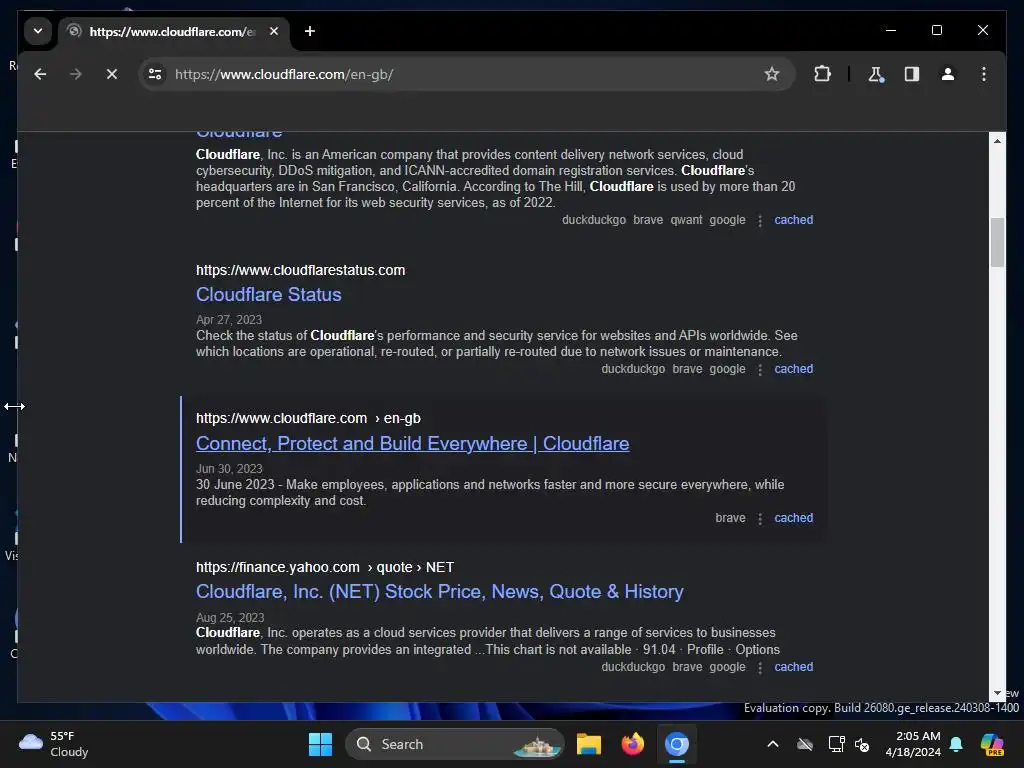Click more options dots on Connect, Protect result
The height and width of the screenshot is (768, 1024).
click(760, 519)
